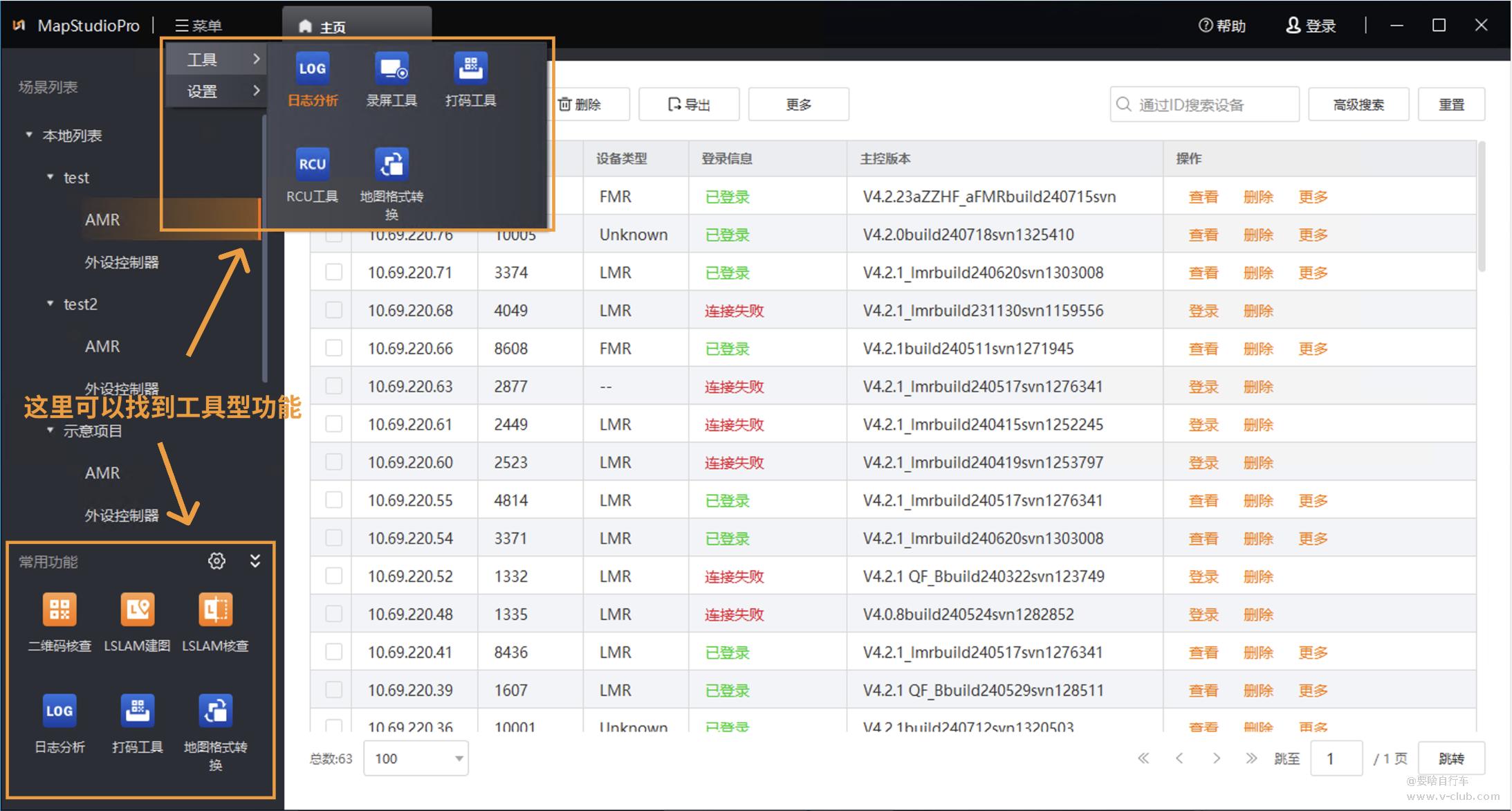Collapse the test2 scene node

50,304
